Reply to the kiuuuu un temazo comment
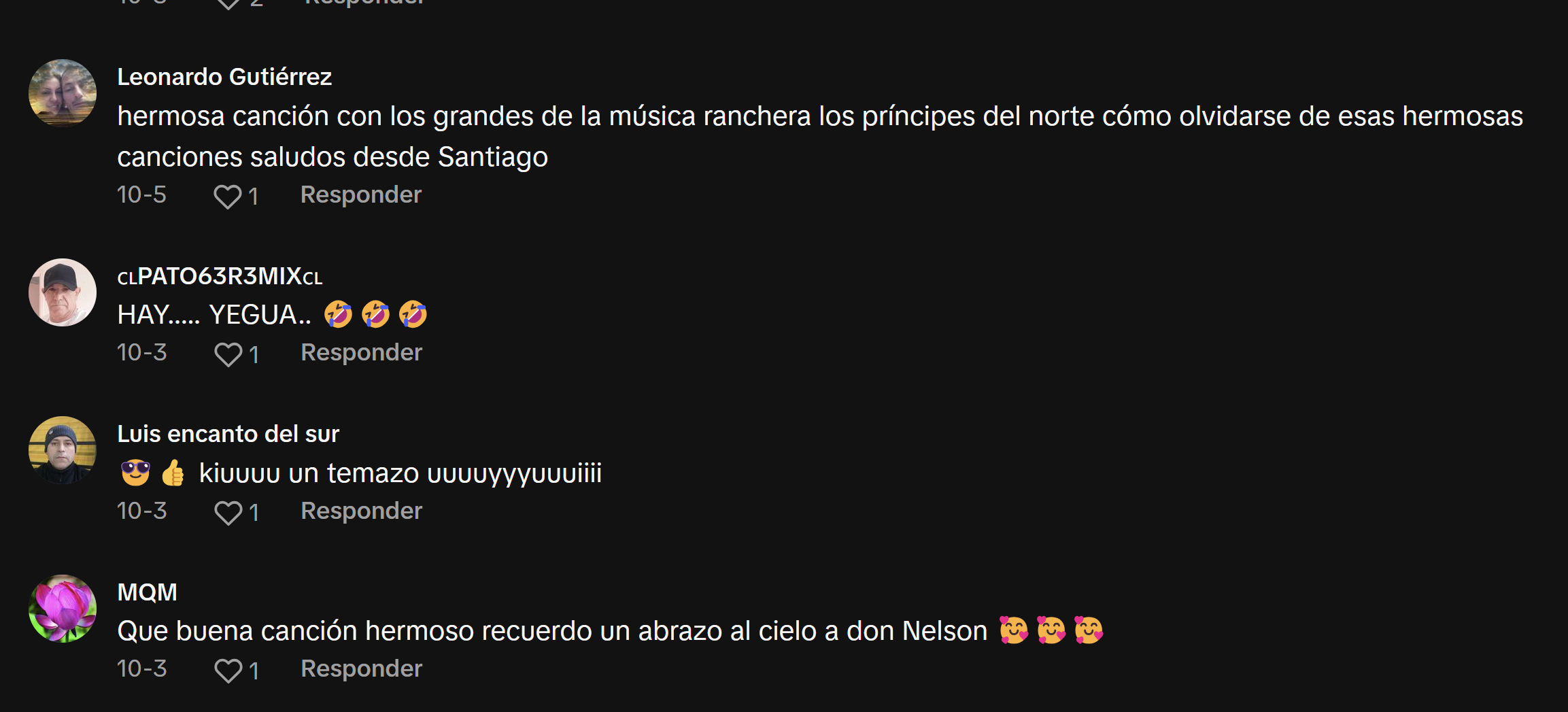1568x712 pixels. (x=361, y=511)
